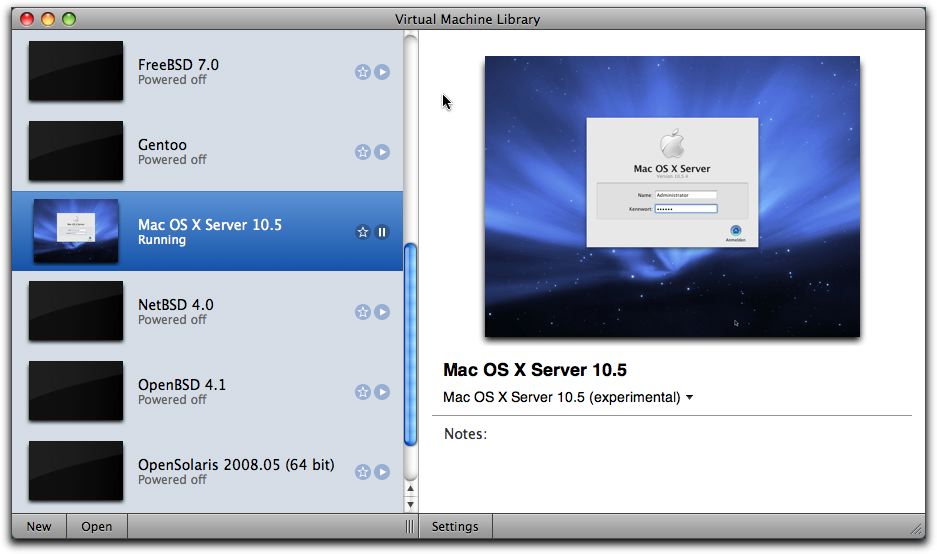Screen dimensions: 937x554
Task: Click the New button
Action: coord(39,527)
